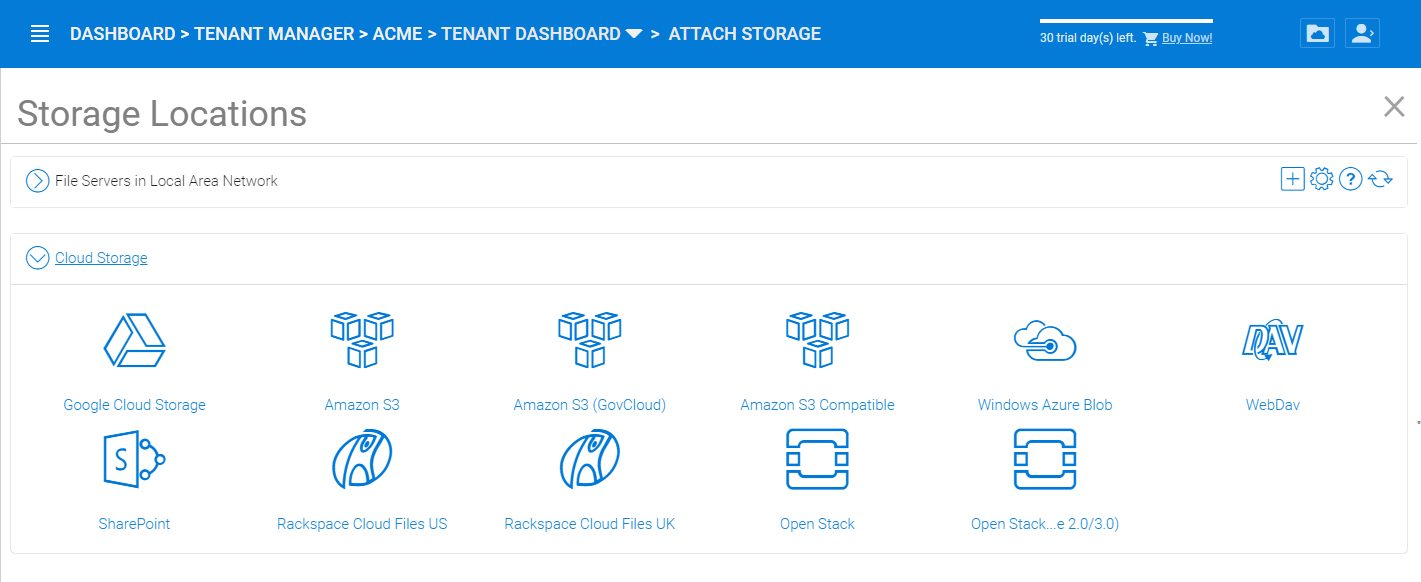This screenshot has height=582, width=1421.
Task: Choose the Rackspace Cloud Files US icon
Action: 362,459
